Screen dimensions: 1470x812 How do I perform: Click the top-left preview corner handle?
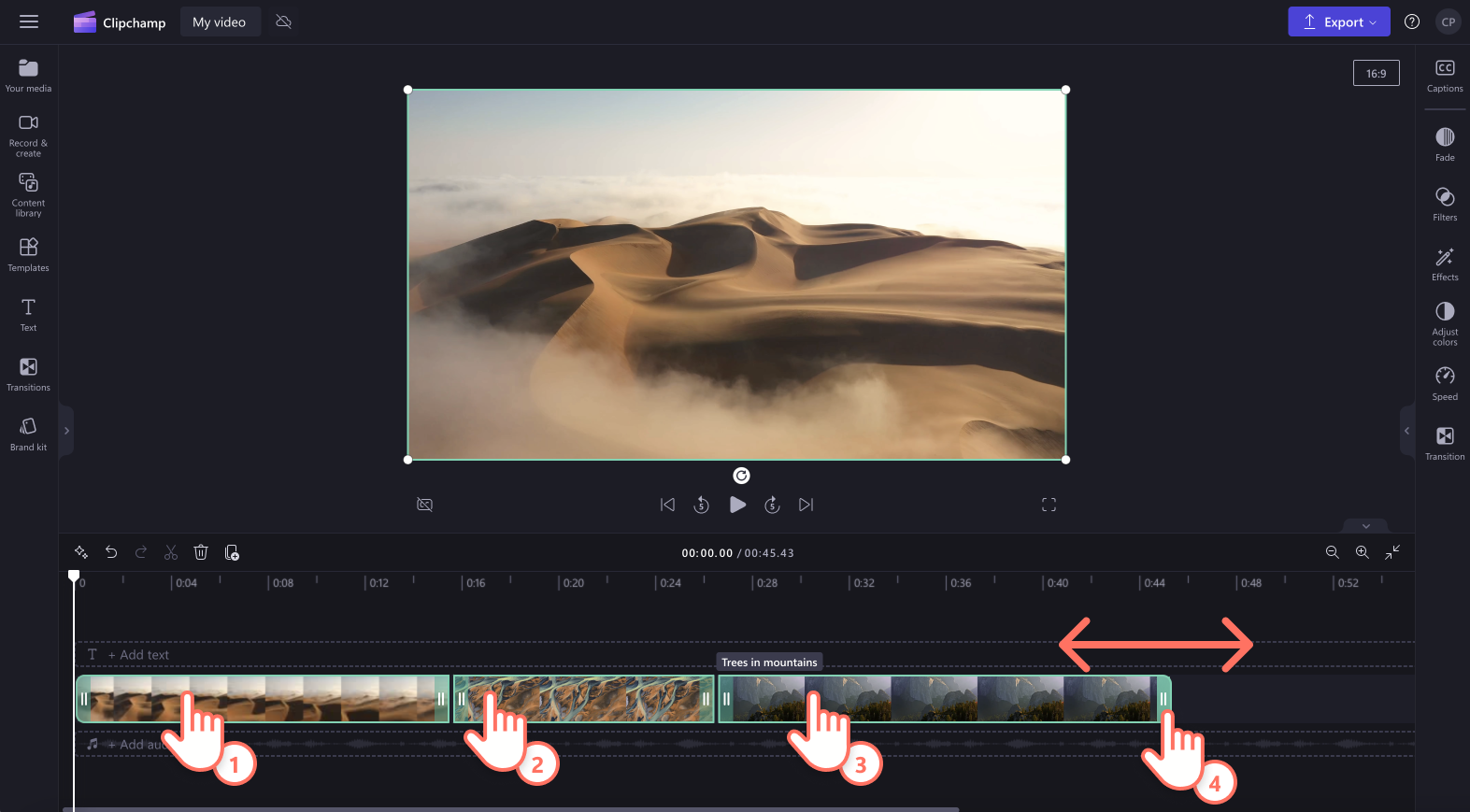tap(407, 90)
